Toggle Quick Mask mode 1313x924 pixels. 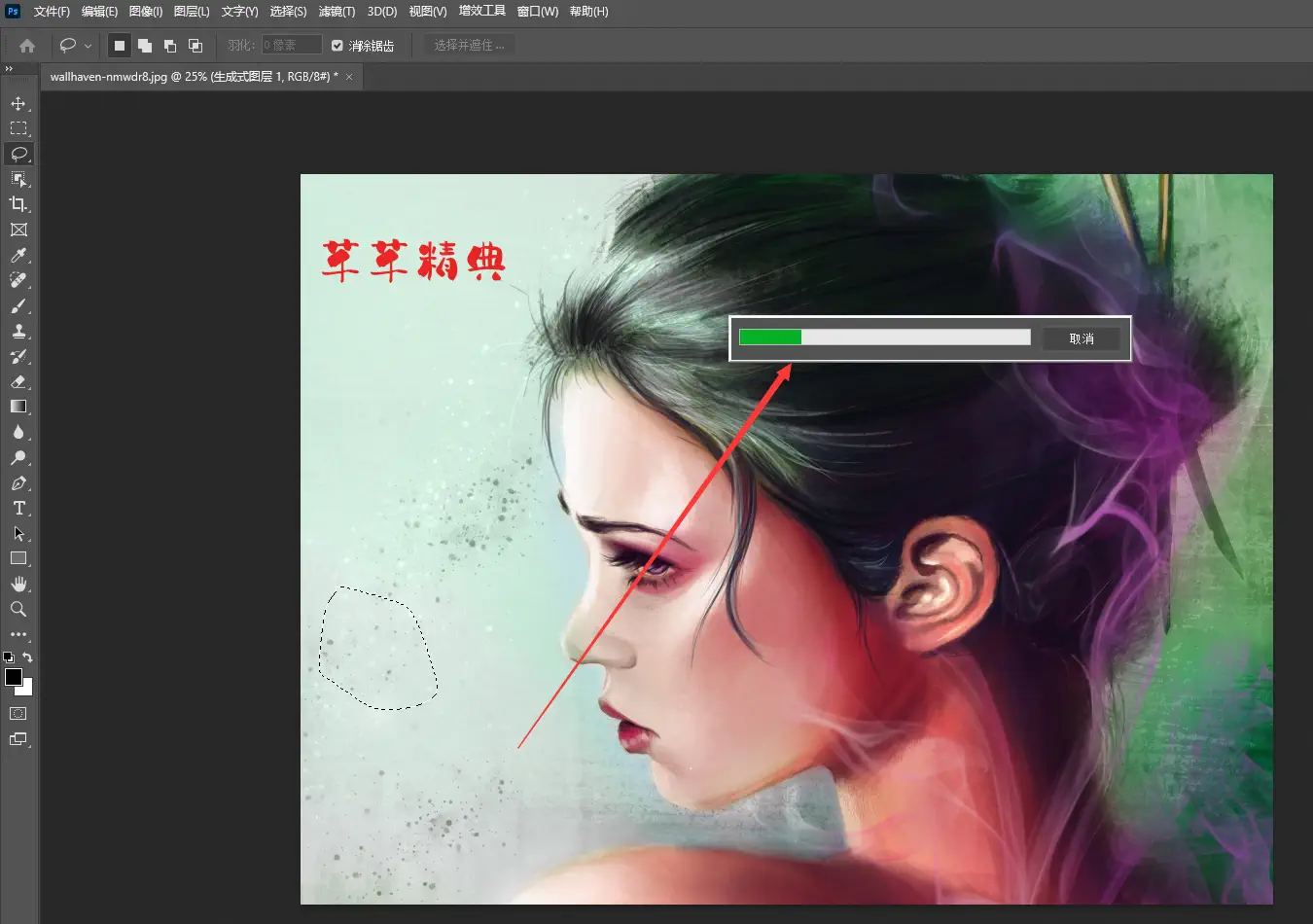pos(18,713)
